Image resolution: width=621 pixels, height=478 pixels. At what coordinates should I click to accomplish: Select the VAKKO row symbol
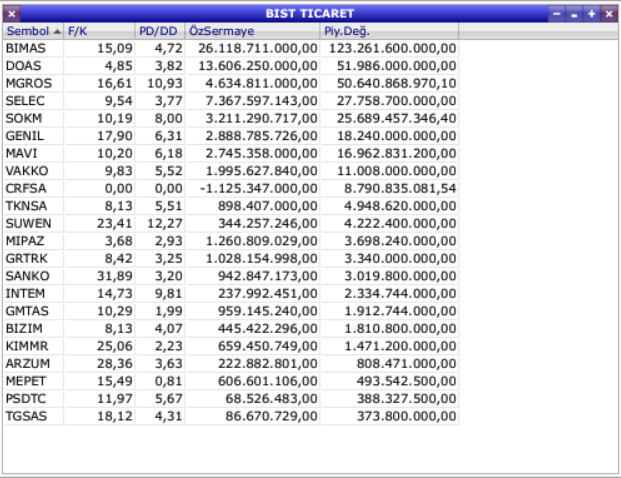coord(27,171)
